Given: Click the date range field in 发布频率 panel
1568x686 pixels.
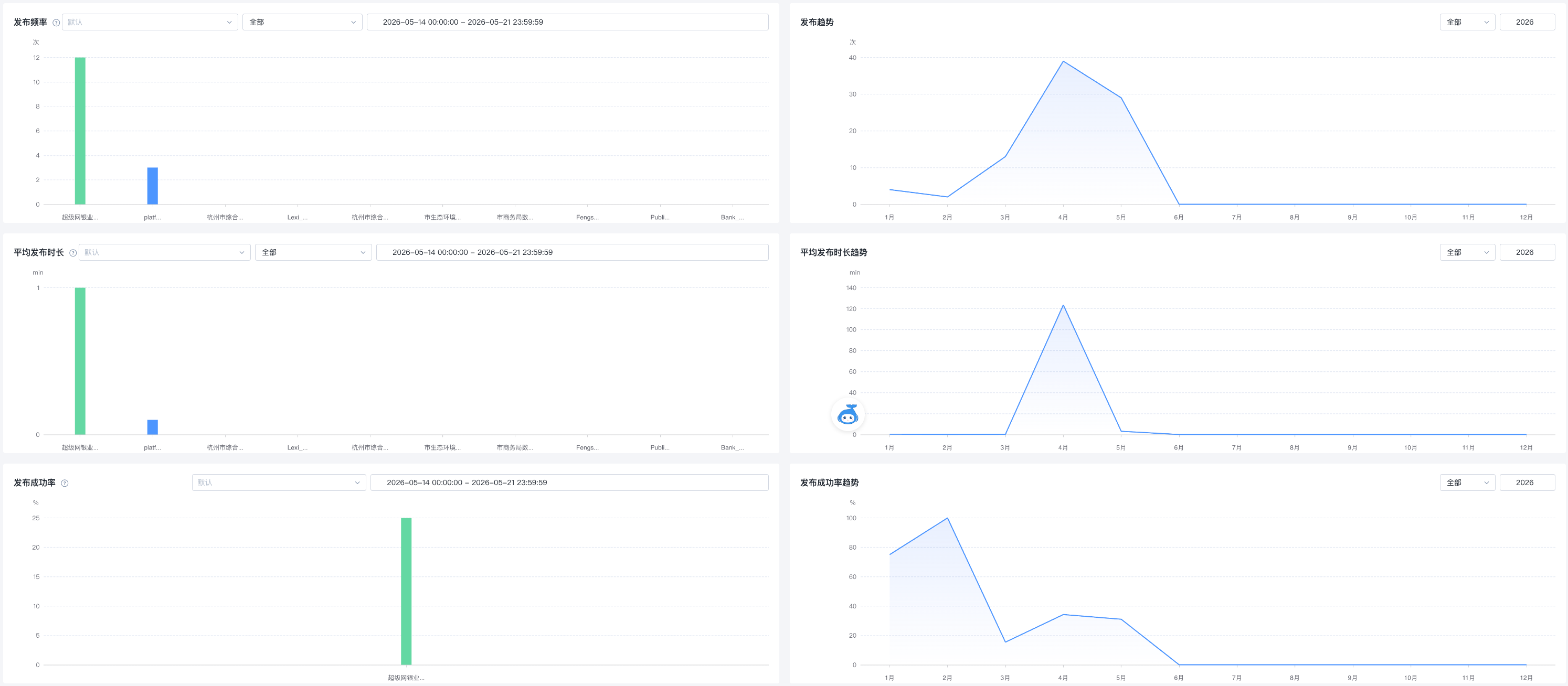Looking at the screenshot, I should [567, 22].
